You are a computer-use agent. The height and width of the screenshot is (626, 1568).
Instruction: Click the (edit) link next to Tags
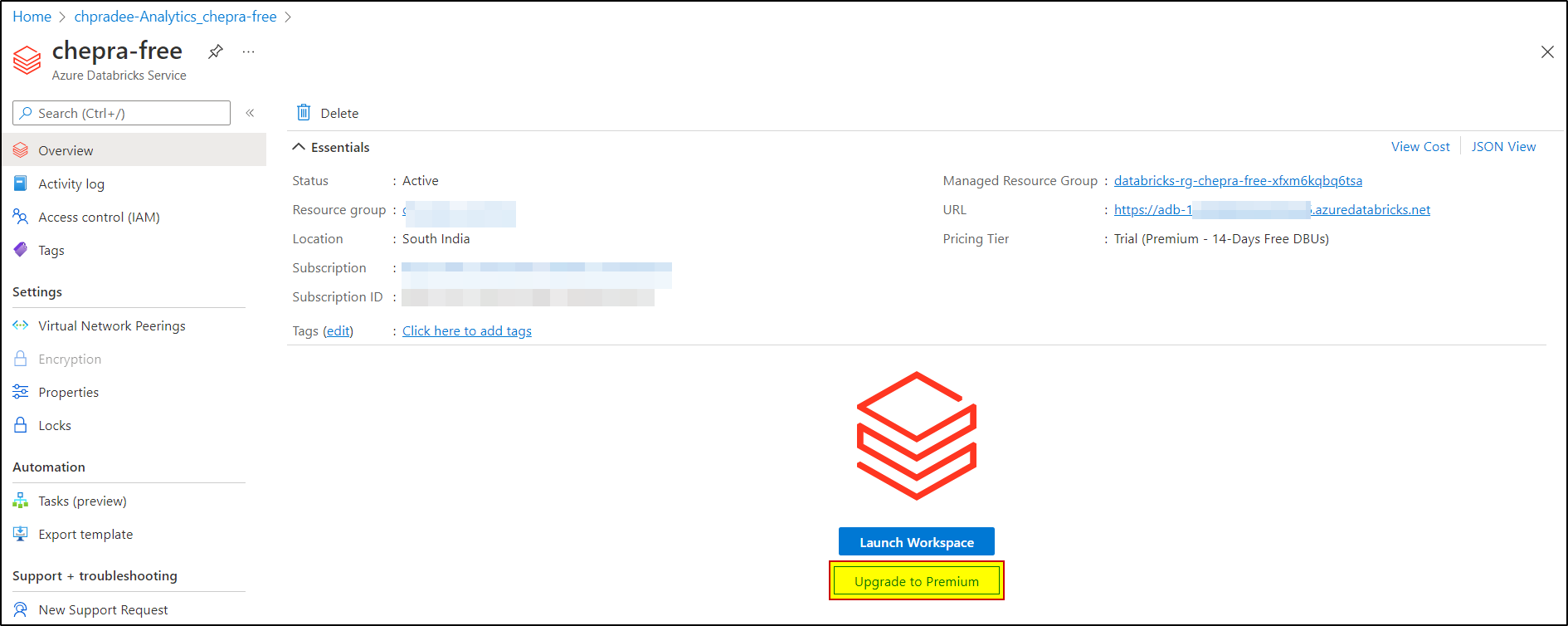pos(338,331)
